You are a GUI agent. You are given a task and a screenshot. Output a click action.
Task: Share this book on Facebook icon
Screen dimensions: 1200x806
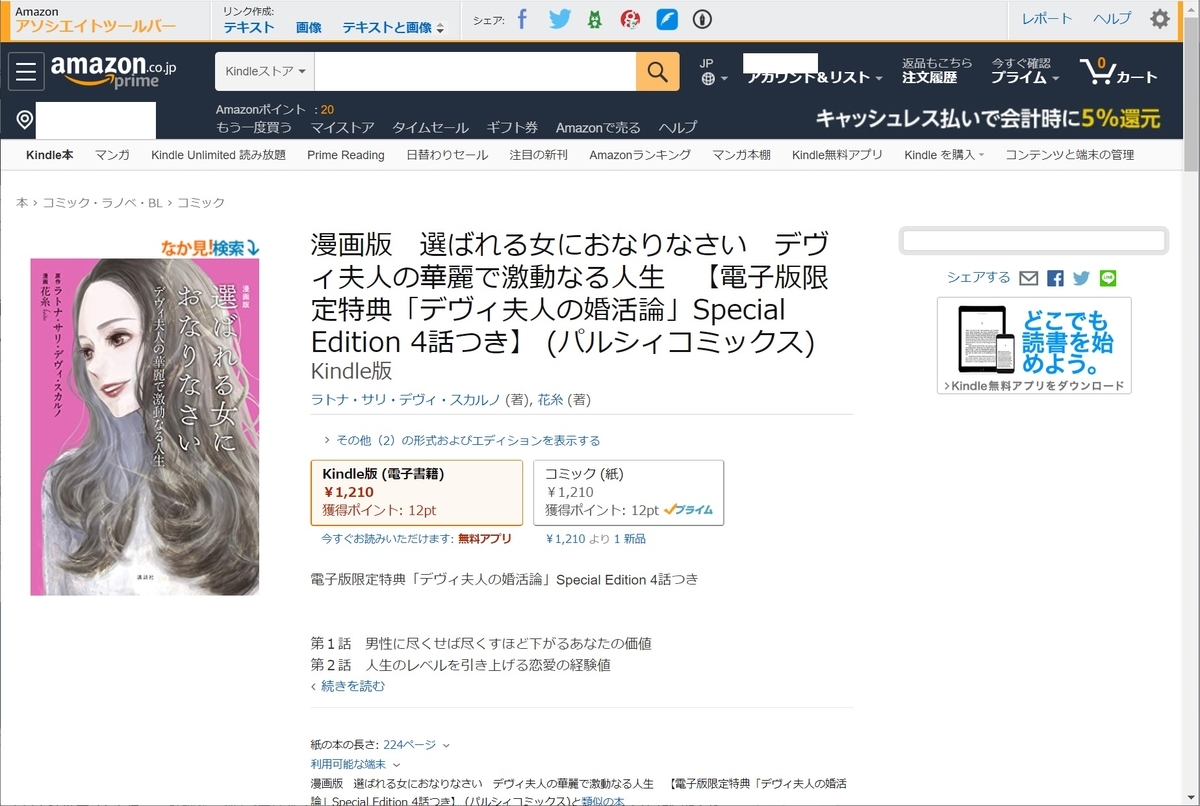pos(1055,278)
